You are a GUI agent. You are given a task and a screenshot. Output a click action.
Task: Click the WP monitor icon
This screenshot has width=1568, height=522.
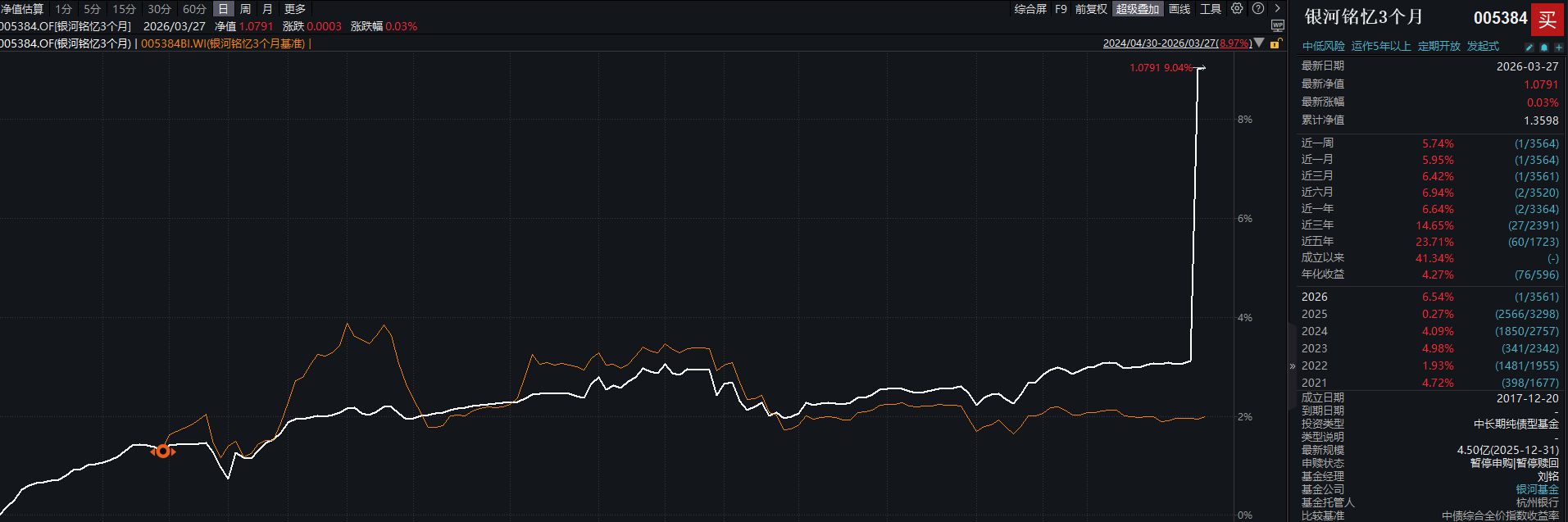point(1277,26)
